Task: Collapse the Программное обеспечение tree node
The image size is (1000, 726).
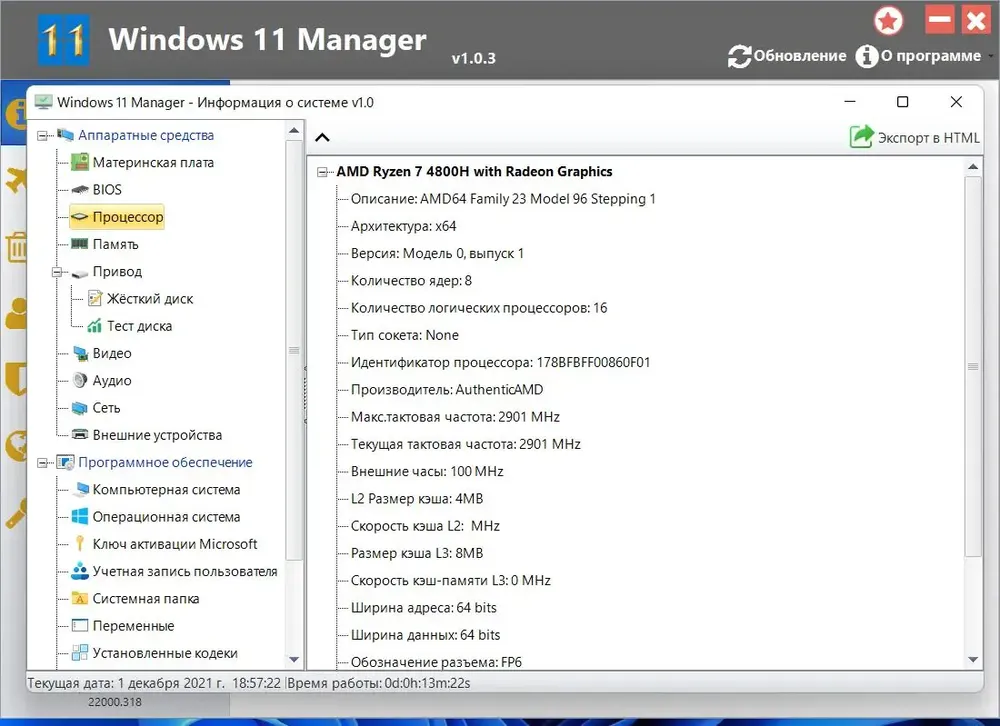Action: pyautogui.click(x=42, y=463)
